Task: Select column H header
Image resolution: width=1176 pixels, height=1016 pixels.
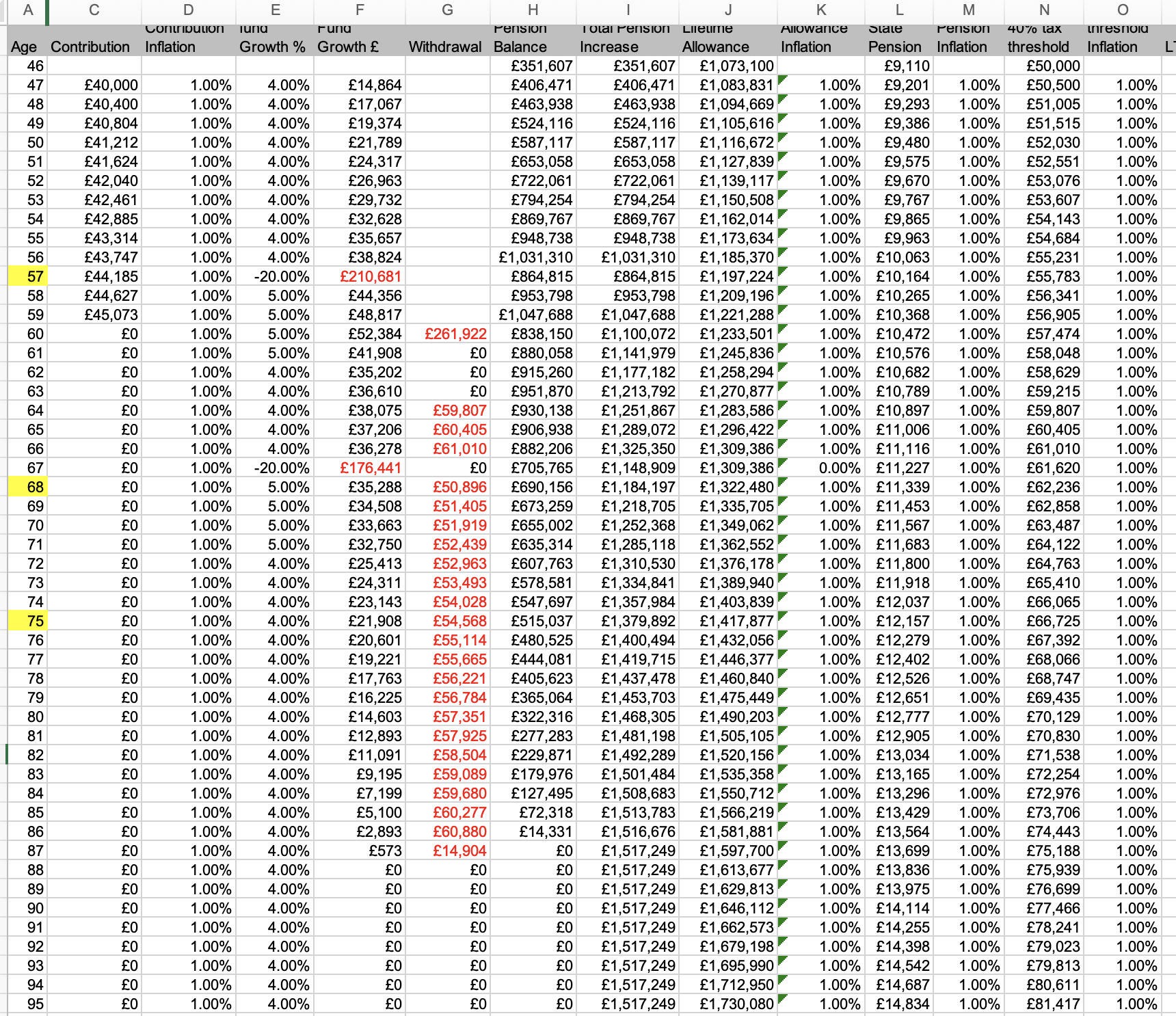Action: [533, 10]
